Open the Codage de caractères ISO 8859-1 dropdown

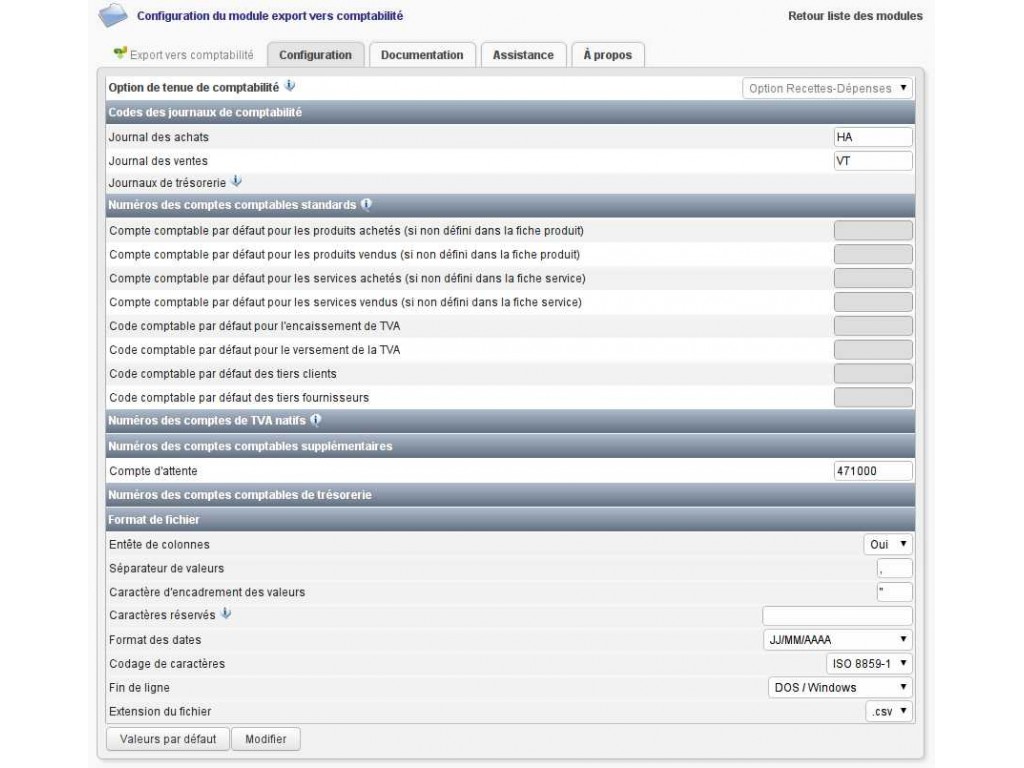pyautogui.click(x=869, y=664)
